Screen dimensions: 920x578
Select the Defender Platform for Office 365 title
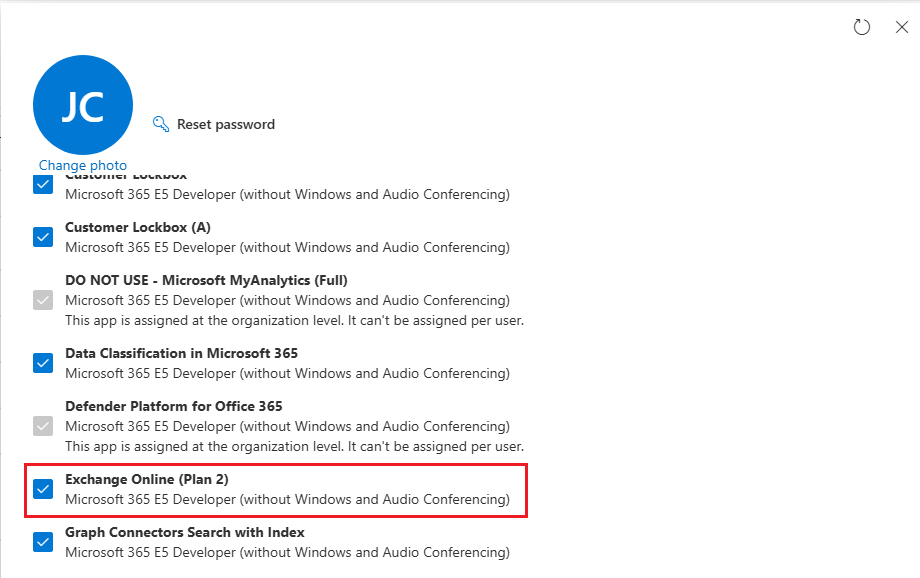pos(174,406)
